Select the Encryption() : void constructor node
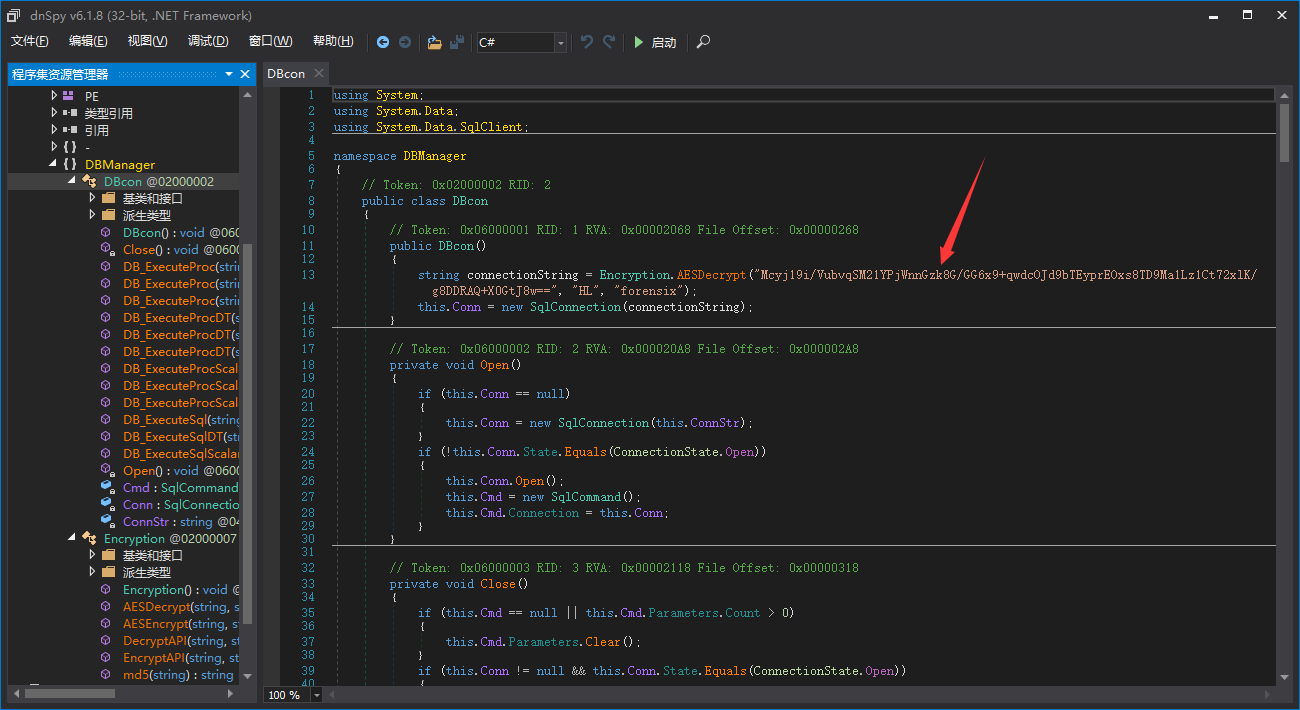Screen dimensions: 1300x710 pos(181,589)
